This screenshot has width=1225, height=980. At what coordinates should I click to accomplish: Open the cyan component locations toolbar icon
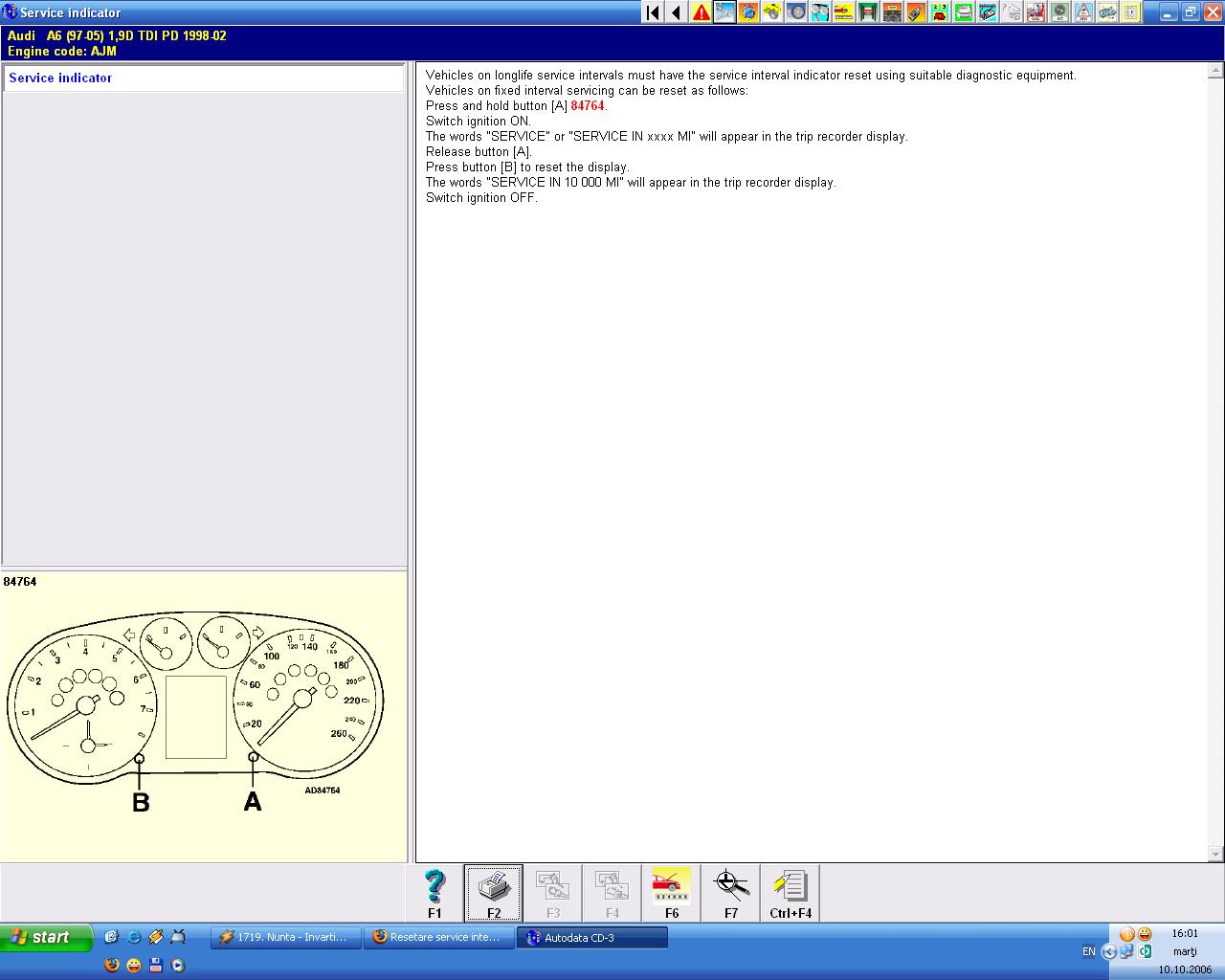(988, 12)
